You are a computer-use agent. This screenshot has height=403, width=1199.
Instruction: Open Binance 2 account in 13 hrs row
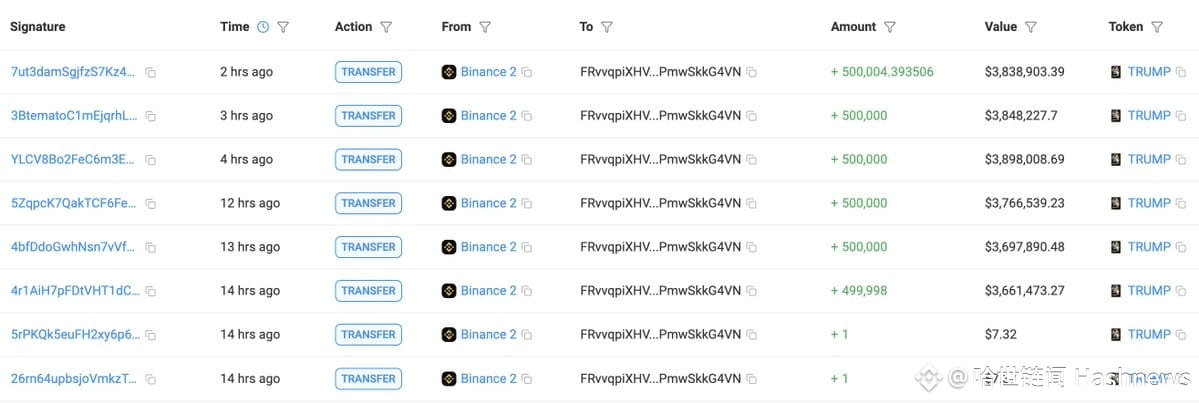[488, 247]
